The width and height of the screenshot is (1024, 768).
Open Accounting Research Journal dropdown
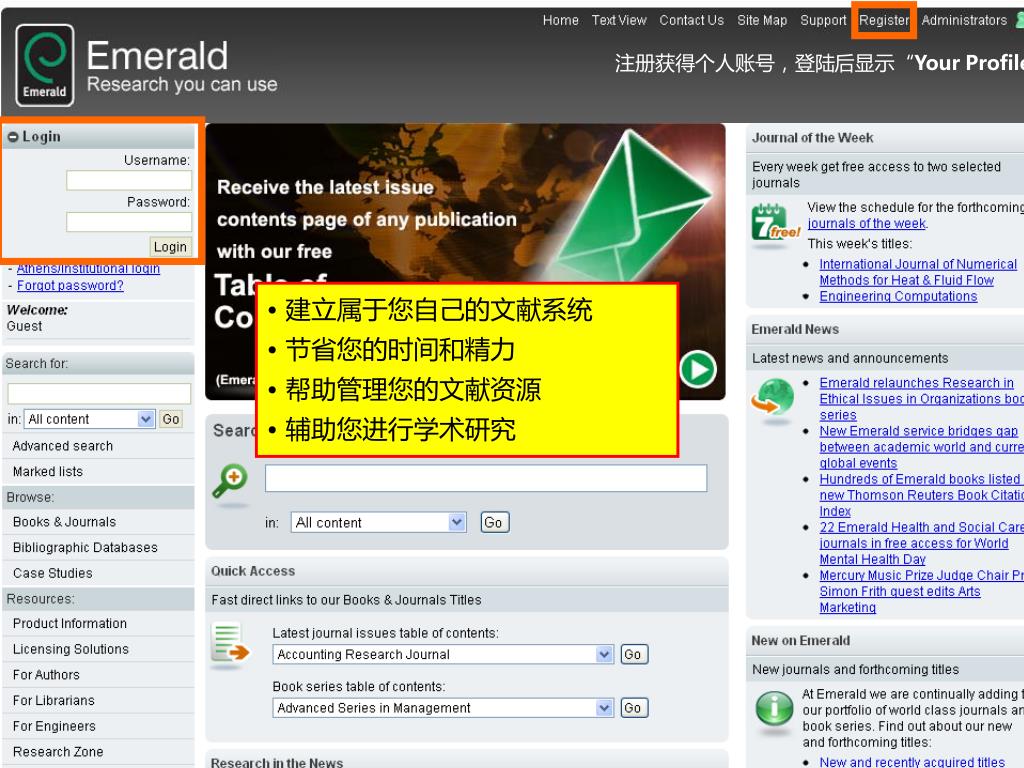[443, 654]
